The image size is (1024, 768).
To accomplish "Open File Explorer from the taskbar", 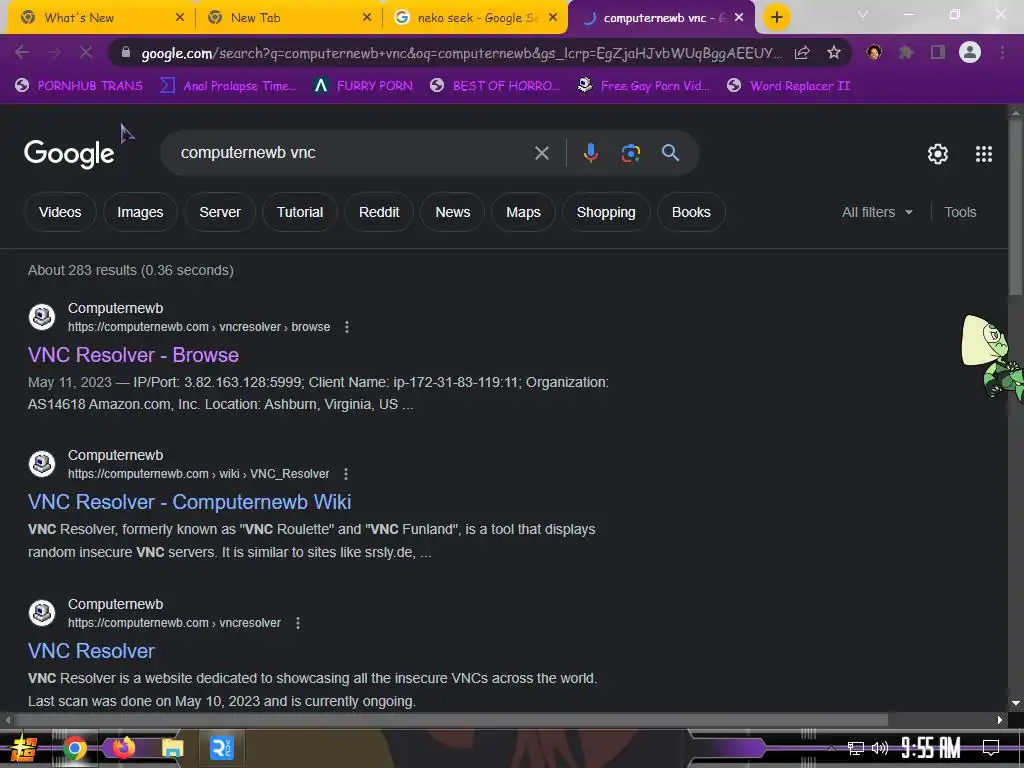I will coord(172,748).
